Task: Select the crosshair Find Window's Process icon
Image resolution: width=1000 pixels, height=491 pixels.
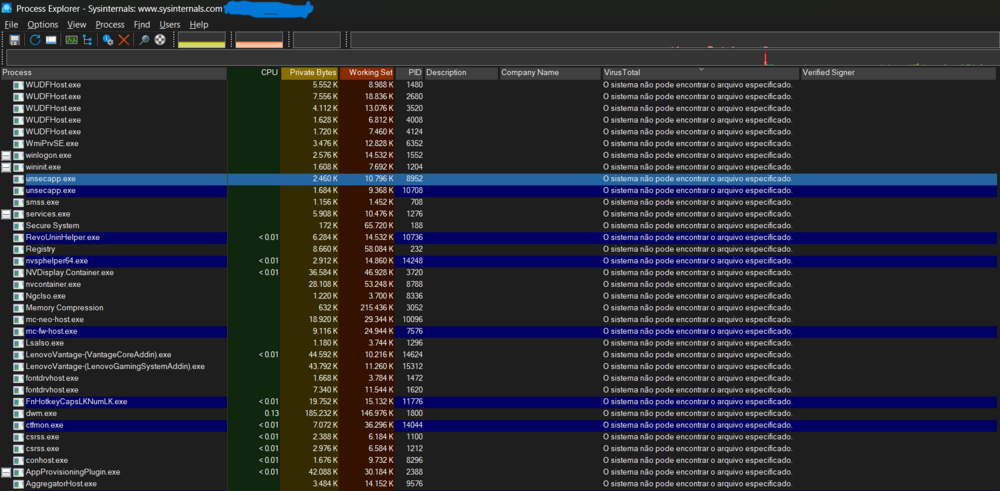Action: pos(159,40)
